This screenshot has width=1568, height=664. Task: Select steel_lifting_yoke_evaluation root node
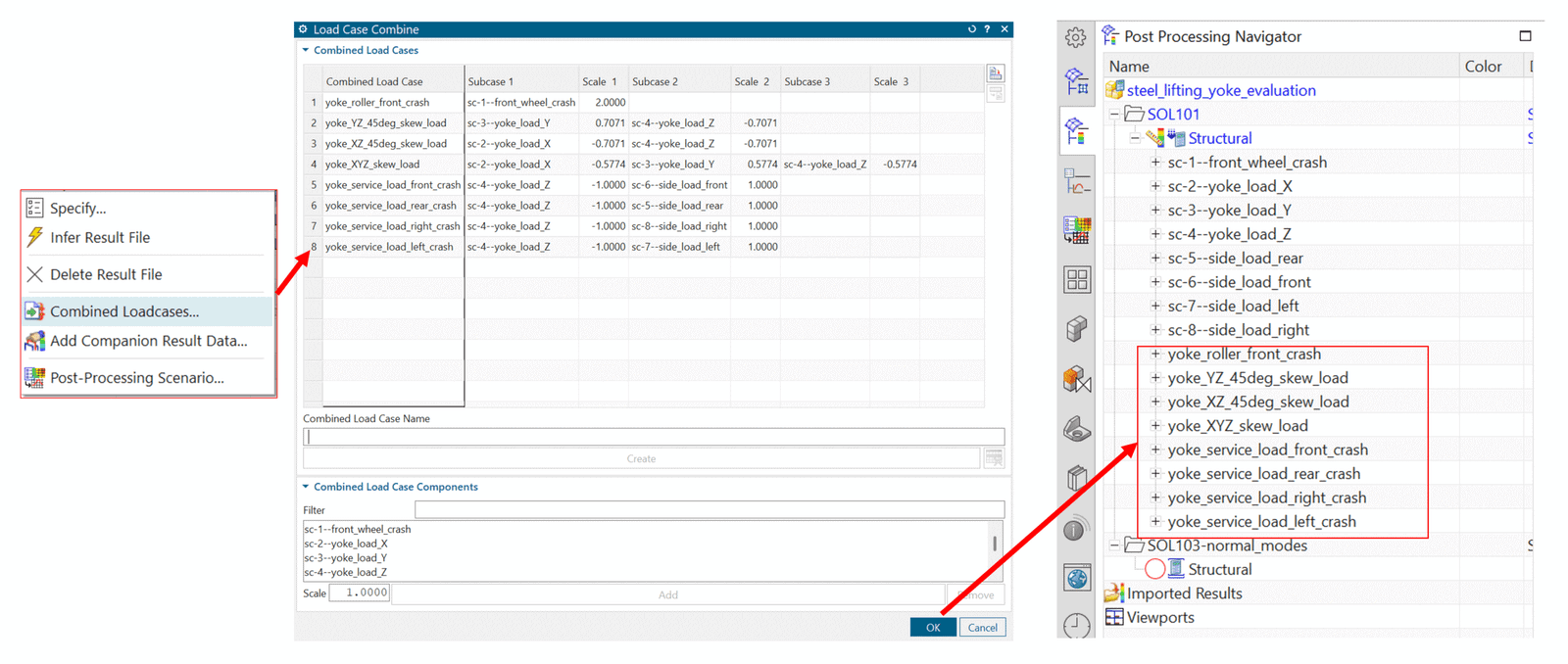point(1221,90)
